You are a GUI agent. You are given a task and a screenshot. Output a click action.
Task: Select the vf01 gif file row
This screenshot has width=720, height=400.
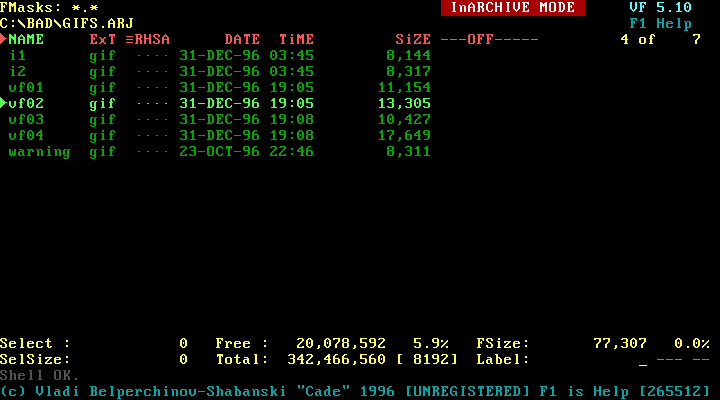pyautogui.click(x=26, y=87)
